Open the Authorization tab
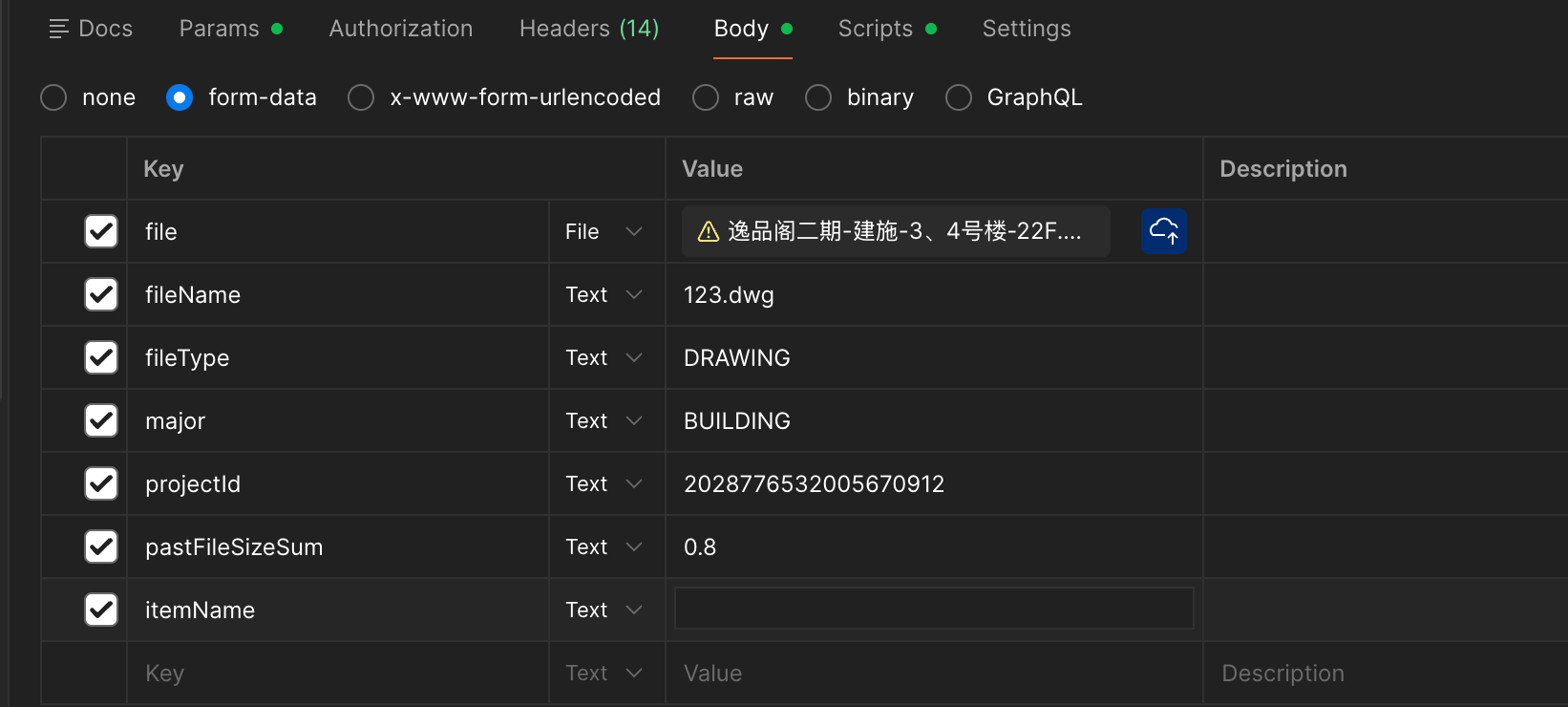The width and height of the screenshot is (1568, 707). (x=400, y=29)
